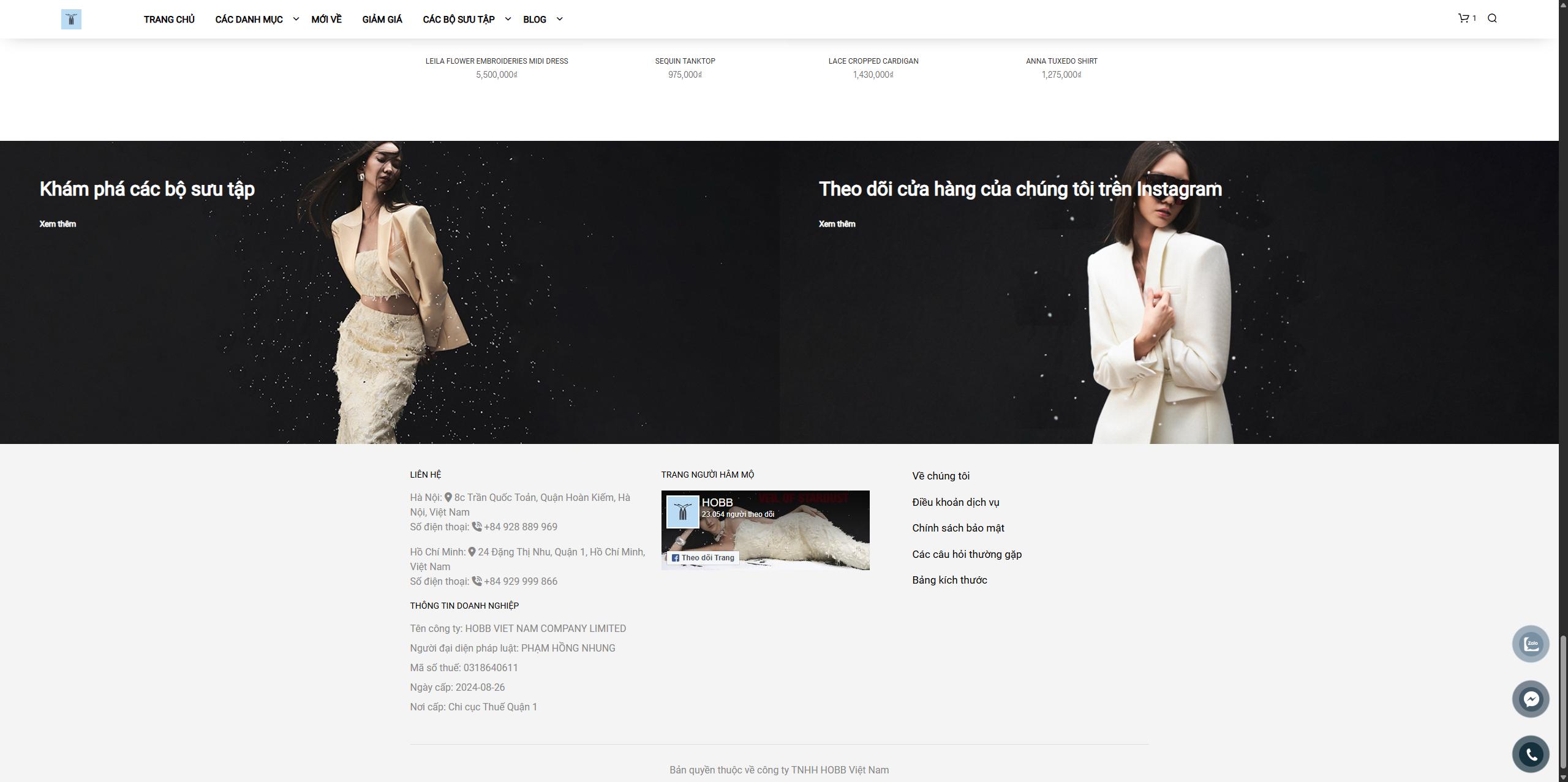
Task: Open Anna Tuxedo Shirt product
Action: pos(1061,61)
